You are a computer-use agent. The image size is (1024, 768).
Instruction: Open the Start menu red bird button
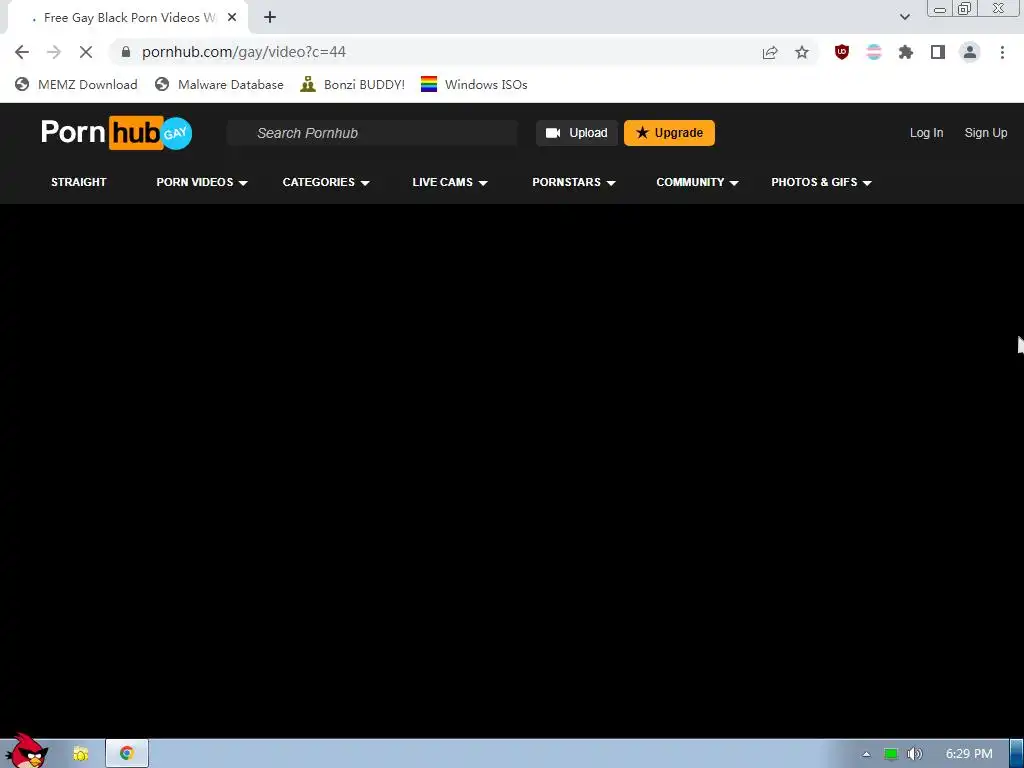click(x=26, y=751)
